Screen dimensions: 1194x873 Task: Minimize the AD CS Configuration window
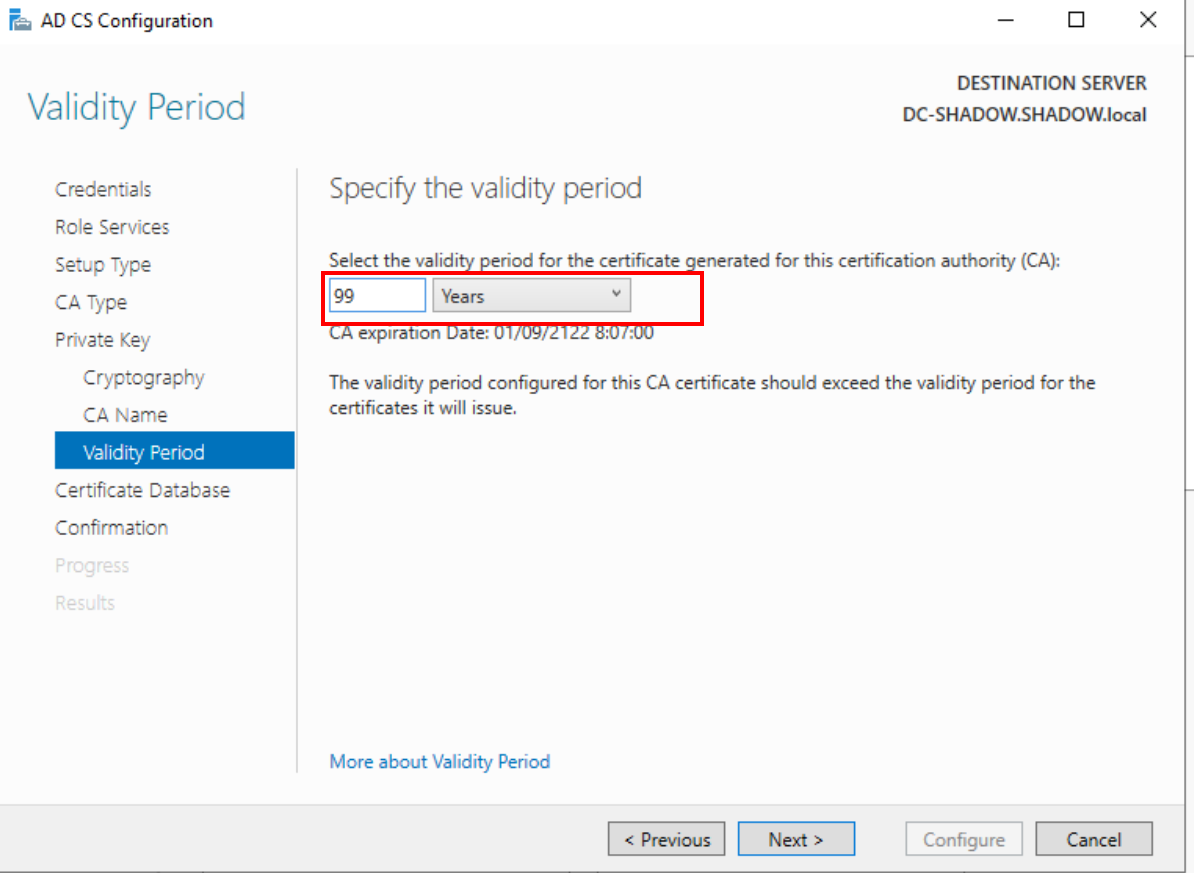tap(1004, 20)
